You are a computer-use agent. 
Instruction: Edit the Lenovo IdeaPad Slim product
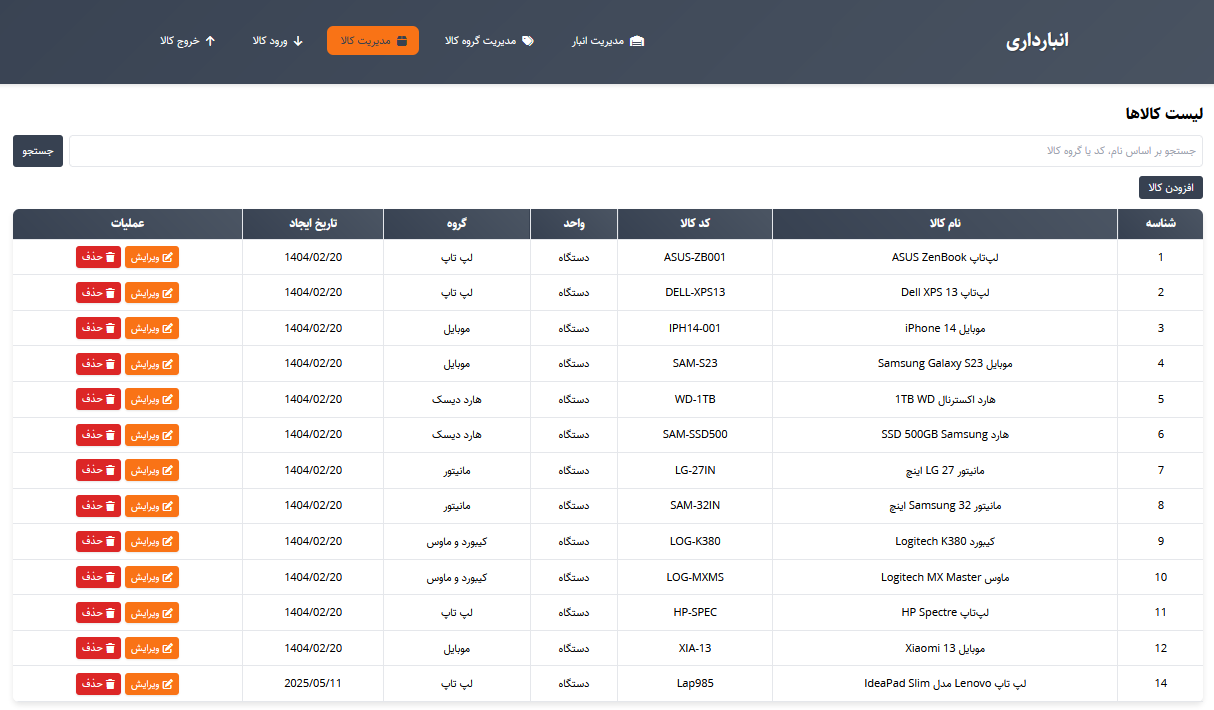pyautogui.click(x=152, y=684)
